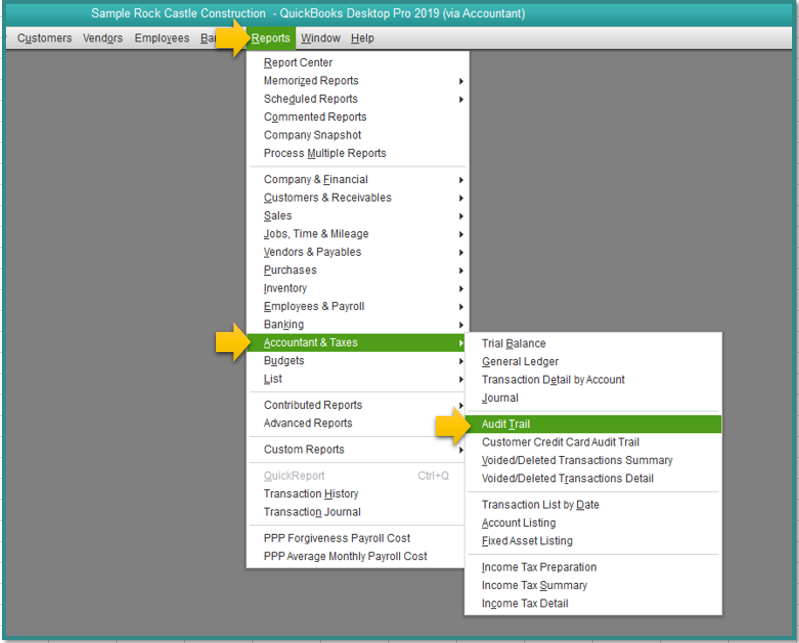This screenshot has height=643, width=799.
Task: Expand Customers & Receivables submenu
Action: click(x=357, y=198)
